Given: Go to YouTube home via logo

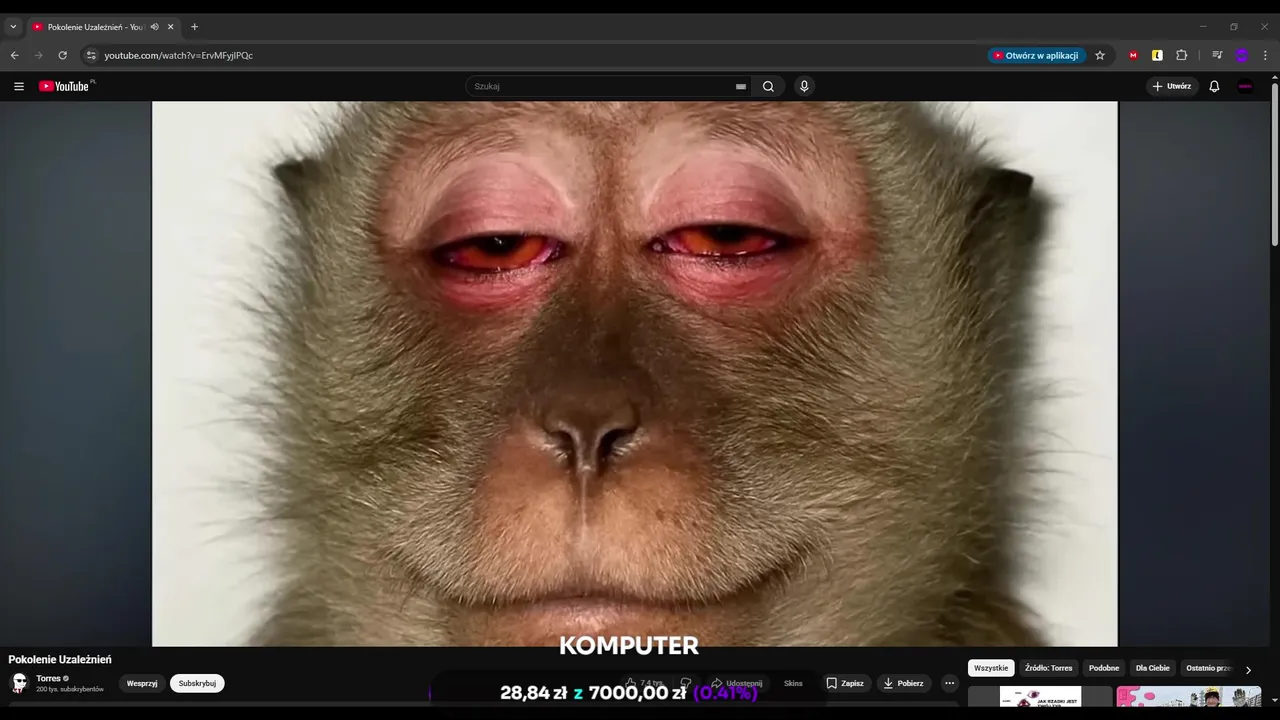Looking at the screenshot, I should pyautogui.click(x=66, y=86).
